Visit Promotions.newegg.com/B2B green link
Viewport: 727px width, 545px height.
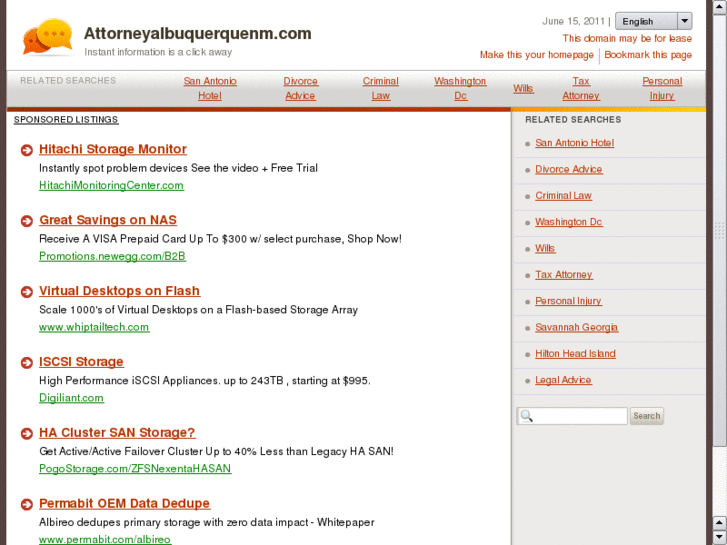coord(112,256)
